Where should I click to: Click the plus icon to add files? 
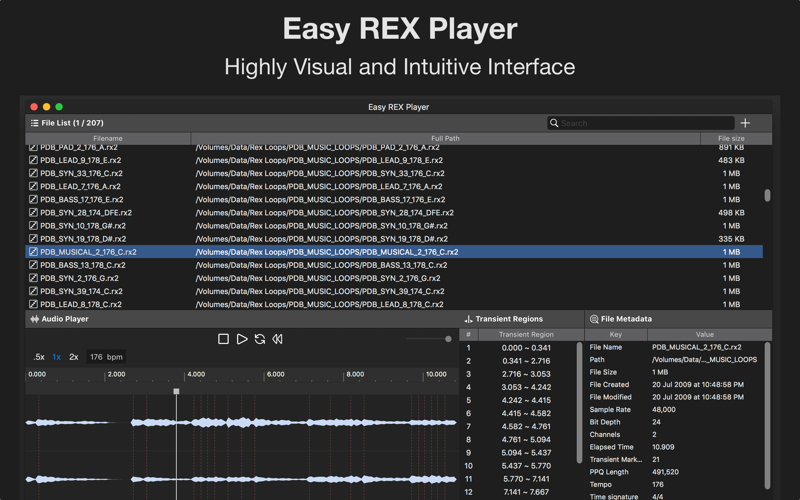pos(745,123)
